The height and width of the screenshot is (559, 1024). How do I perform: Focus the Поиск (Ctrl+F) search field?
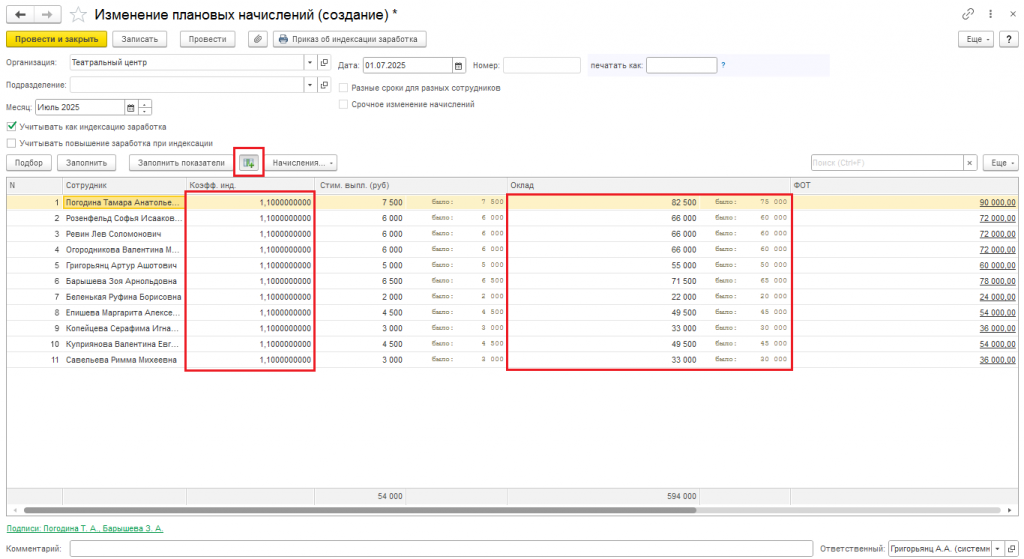point(887,163)
